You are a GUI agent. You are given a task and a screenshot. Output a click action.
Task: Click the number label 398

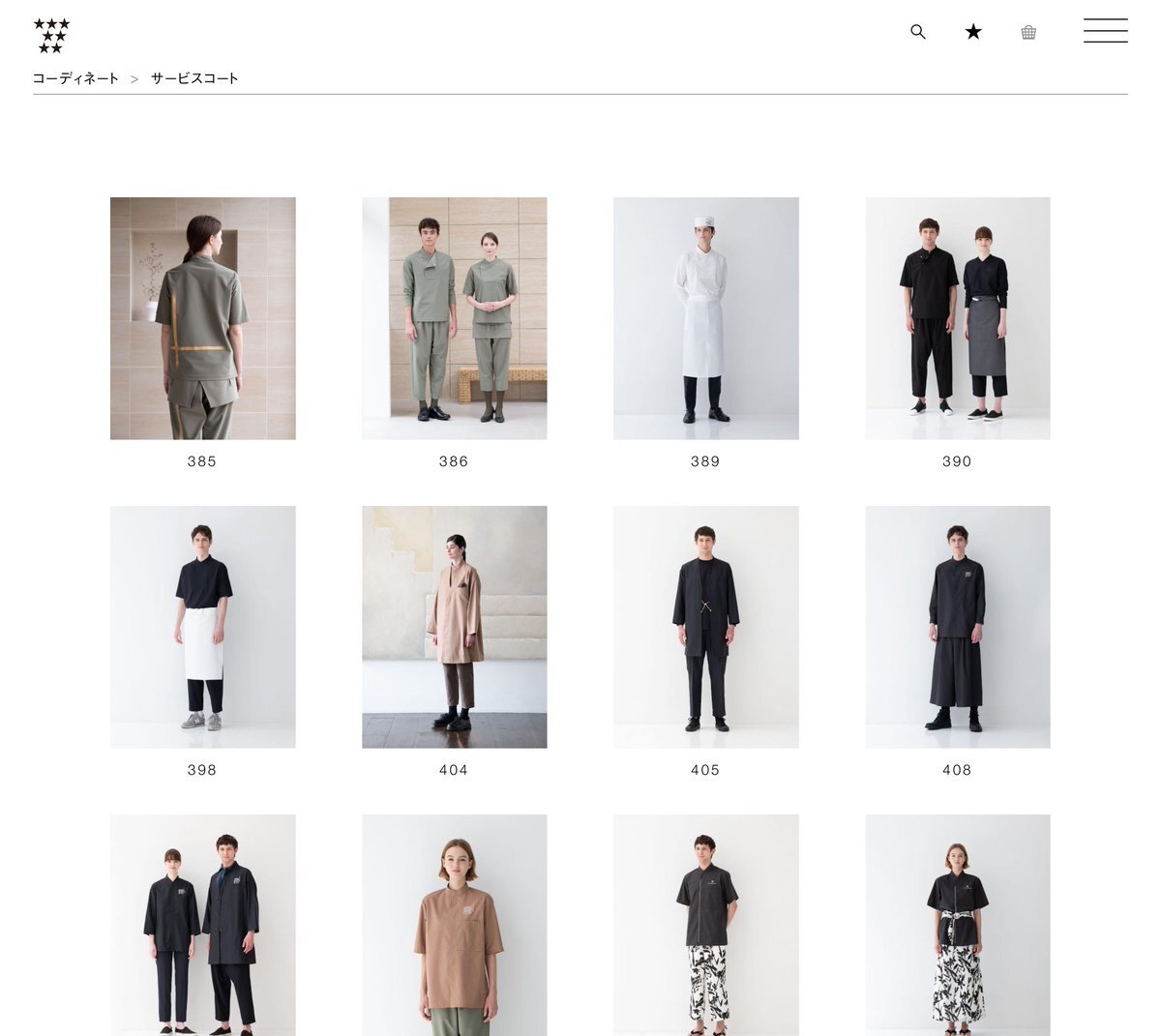click(202, 770)
